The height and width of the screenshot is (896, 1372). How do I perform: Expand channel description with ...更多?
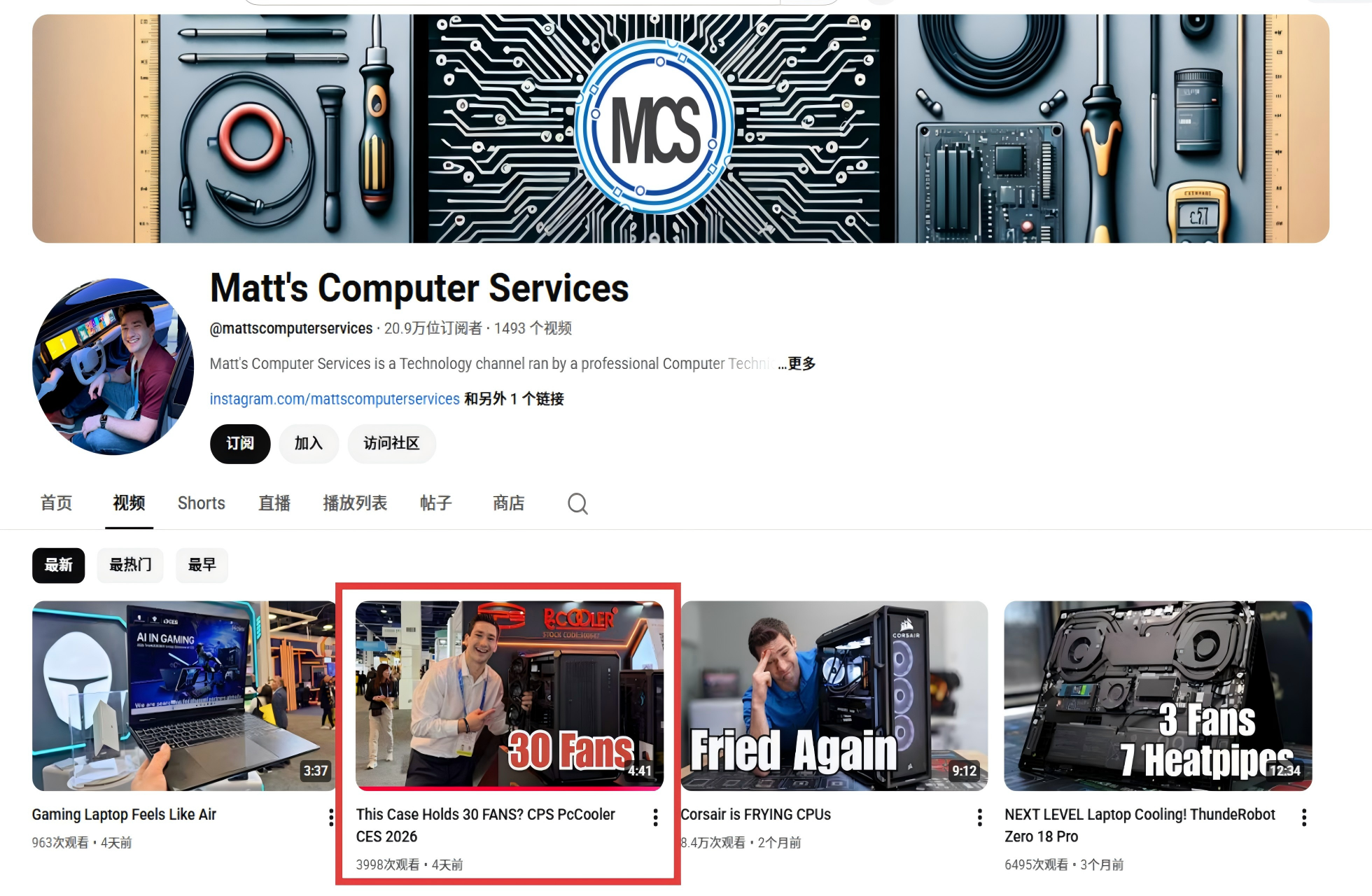coord(797,363)
